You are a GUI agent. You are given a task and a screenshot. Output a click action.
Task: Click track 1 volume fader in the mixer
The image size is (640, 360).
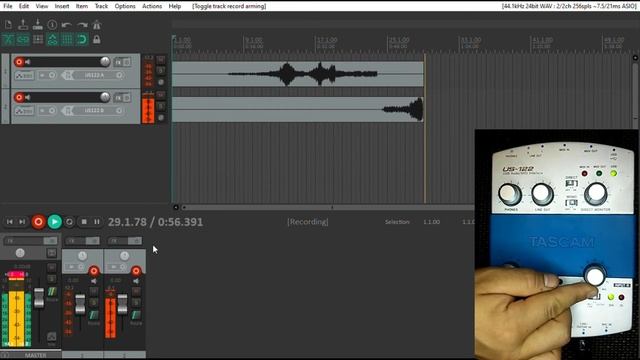80,304
